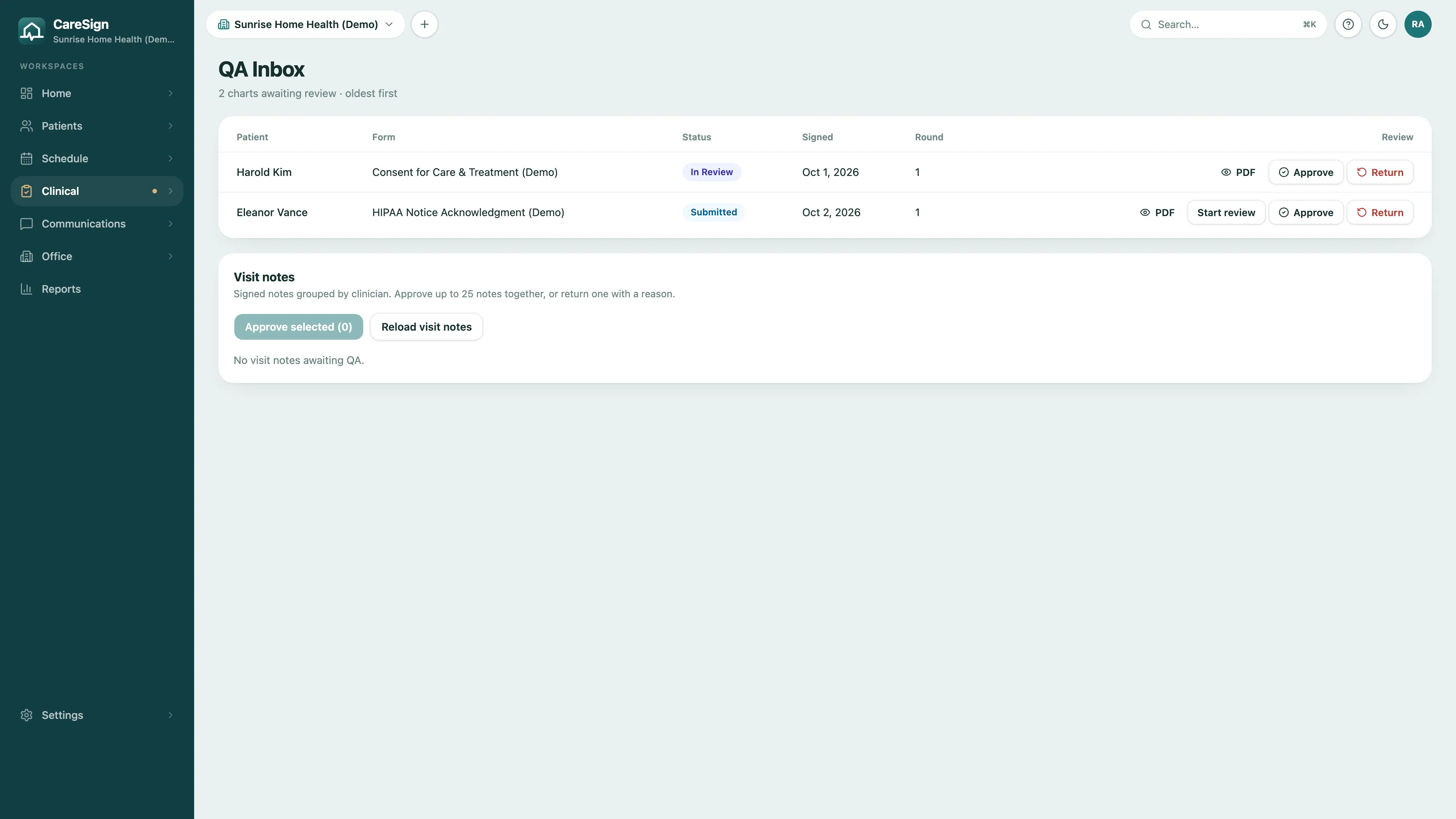Click the In Review status badge
The width and height of the screenshot is (1456, 819).
(712, 172)
